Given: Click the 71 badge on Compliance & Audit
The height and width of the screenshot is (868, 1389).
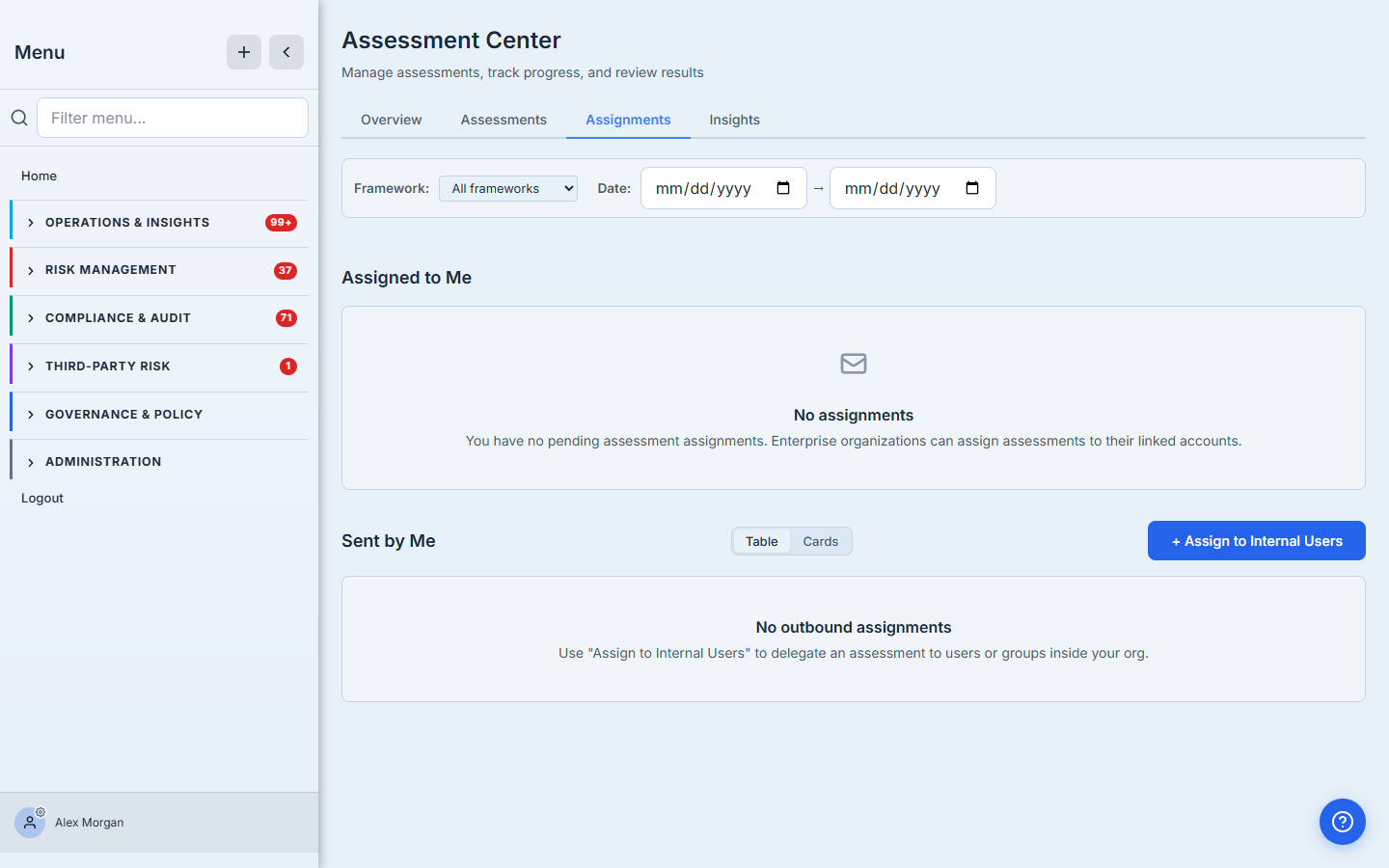Looking at the screenshot, I should tap(286, 318).
